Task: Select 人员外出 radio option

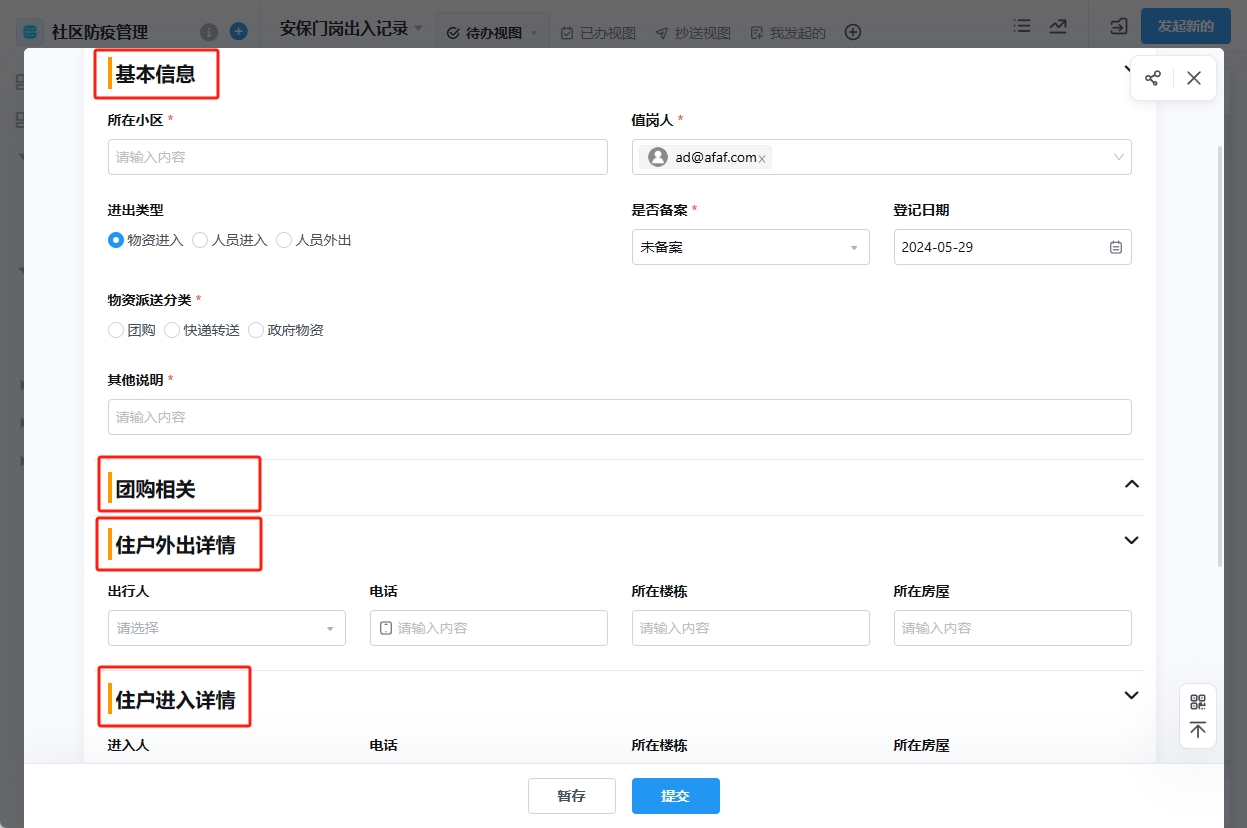Action: pyautogui.click(x=284, y=240)
